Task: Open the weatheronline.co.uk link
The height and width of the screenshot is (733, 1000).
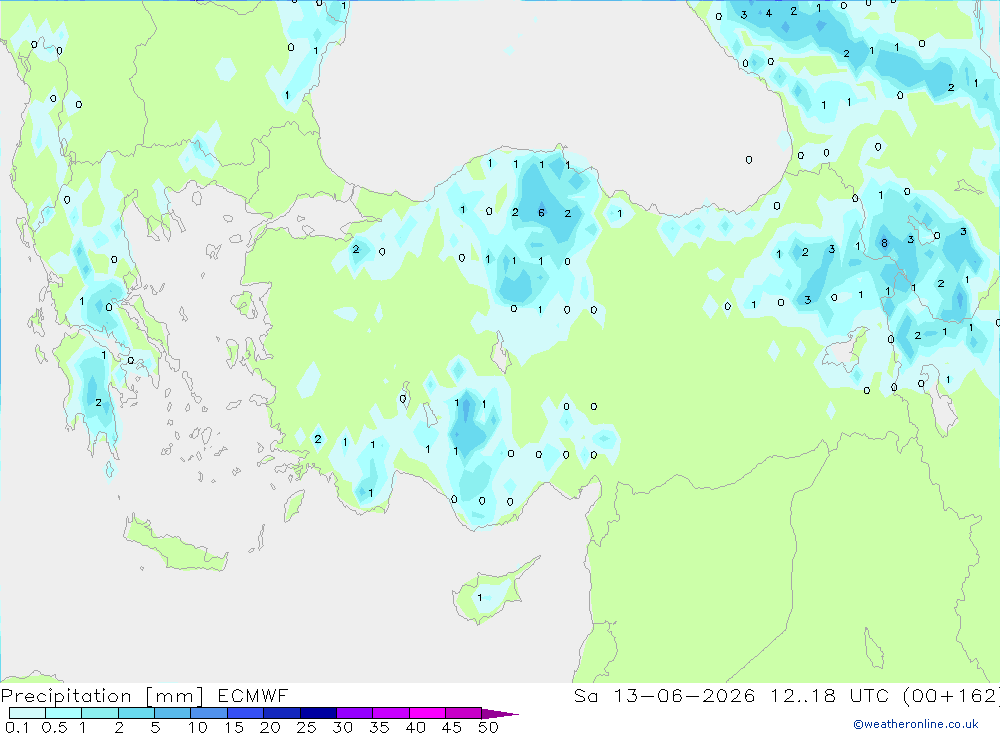Action: [916, 724]
